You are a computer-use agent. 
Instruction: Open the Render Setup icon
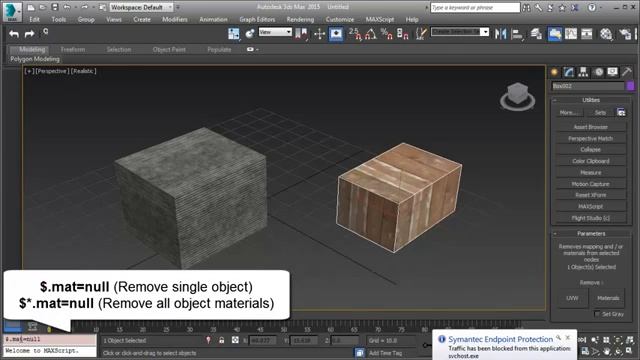click(624, 34)
